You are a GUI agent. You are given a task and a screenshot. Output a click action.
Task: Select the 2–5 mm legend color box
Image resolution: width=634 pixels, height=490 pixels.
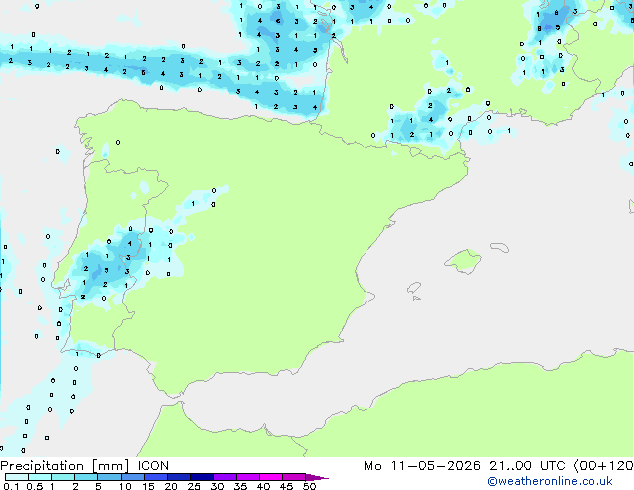pos(86,477)
